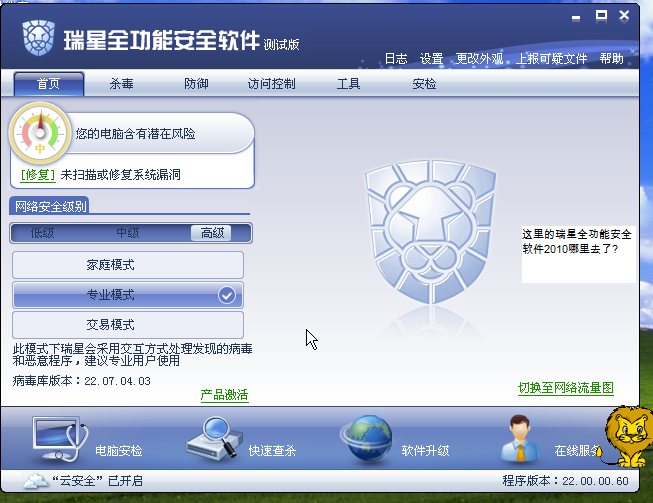Open the 日志 log menu
Image resolution: width=653 pixels, height=503 pixels.
396,59
